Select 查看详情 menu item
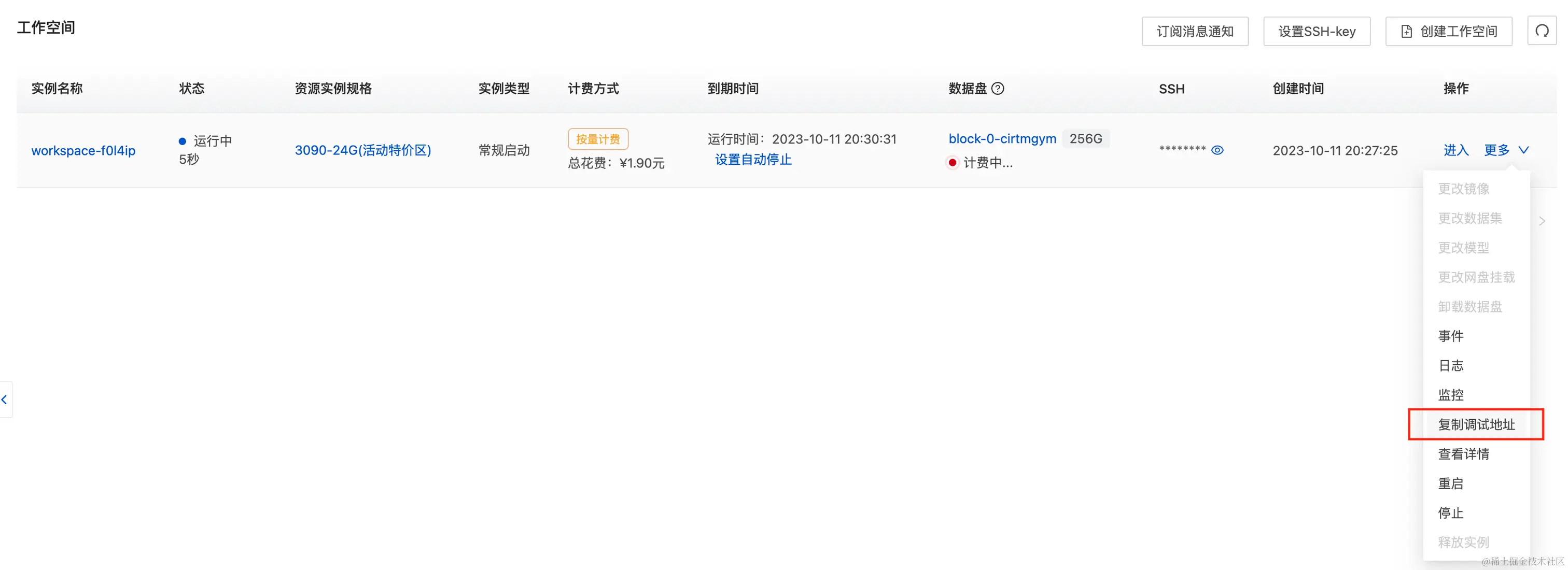 click(1476, 454)
